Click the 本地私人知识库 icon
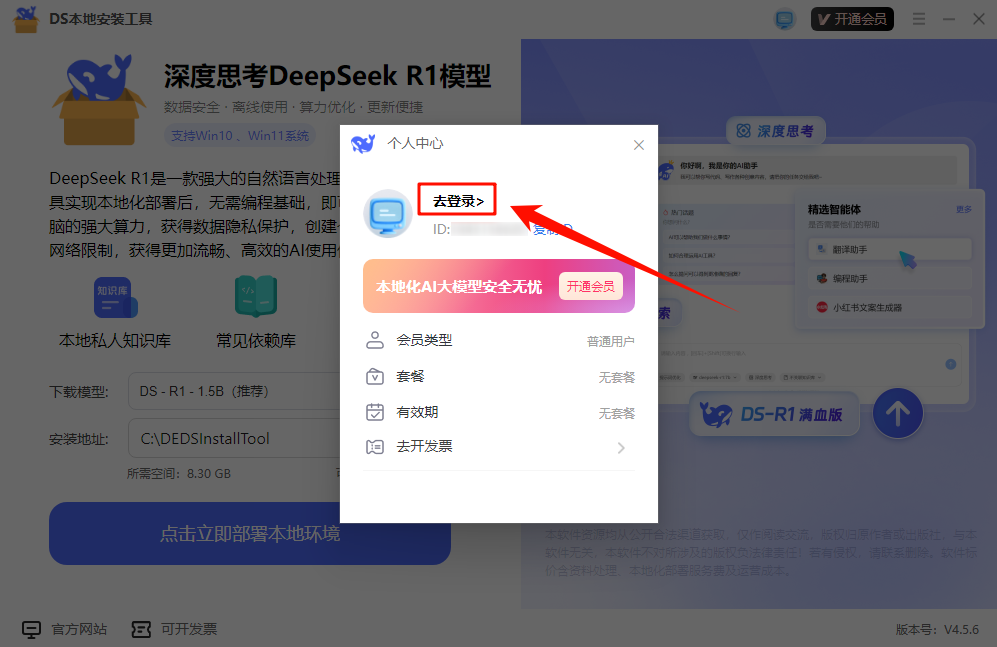This screenshot has width=997, height=647. point(114,297)
